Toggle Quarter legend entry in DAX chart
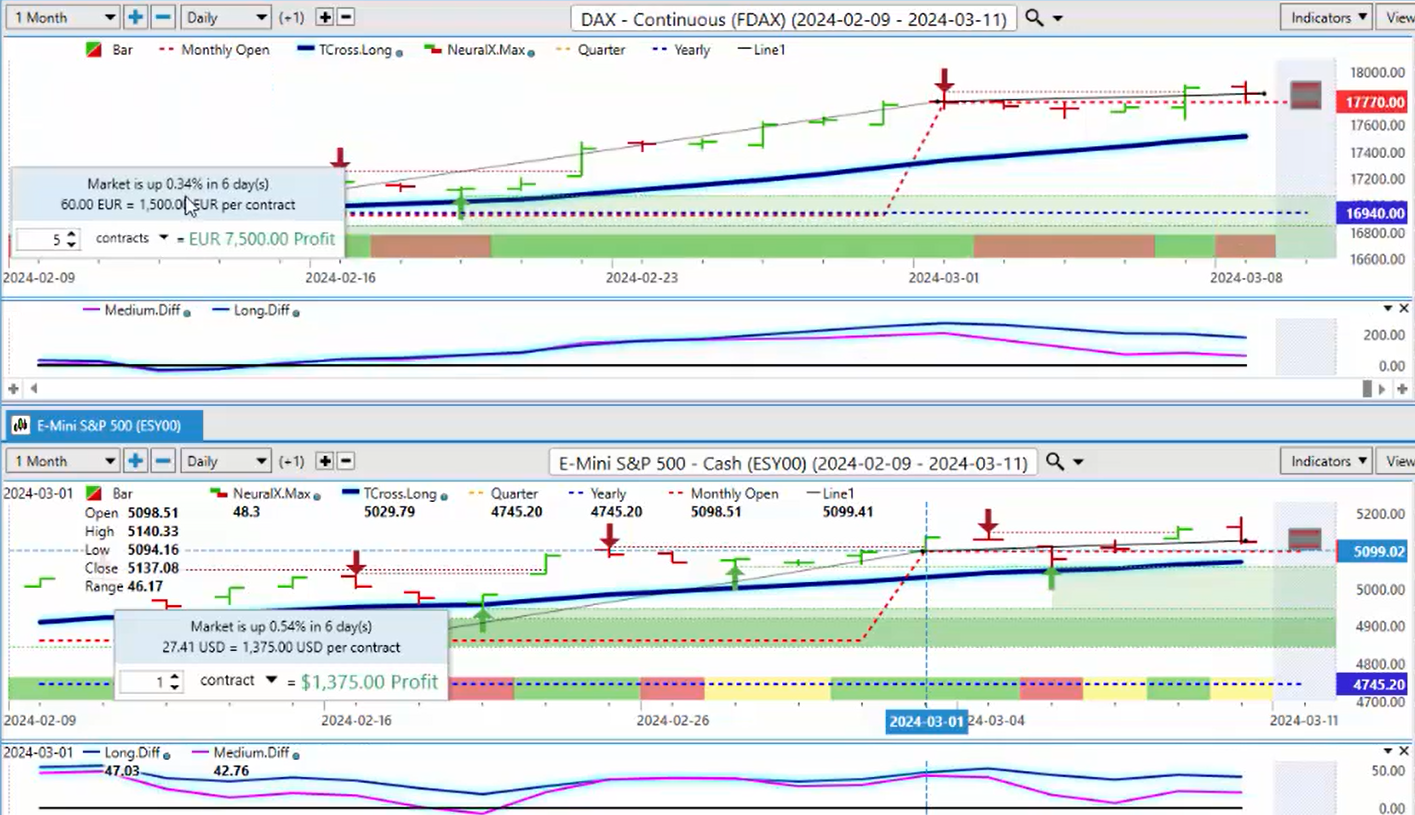The width and height of the screenshot is (1415, 815). click(x=589, y=50)
